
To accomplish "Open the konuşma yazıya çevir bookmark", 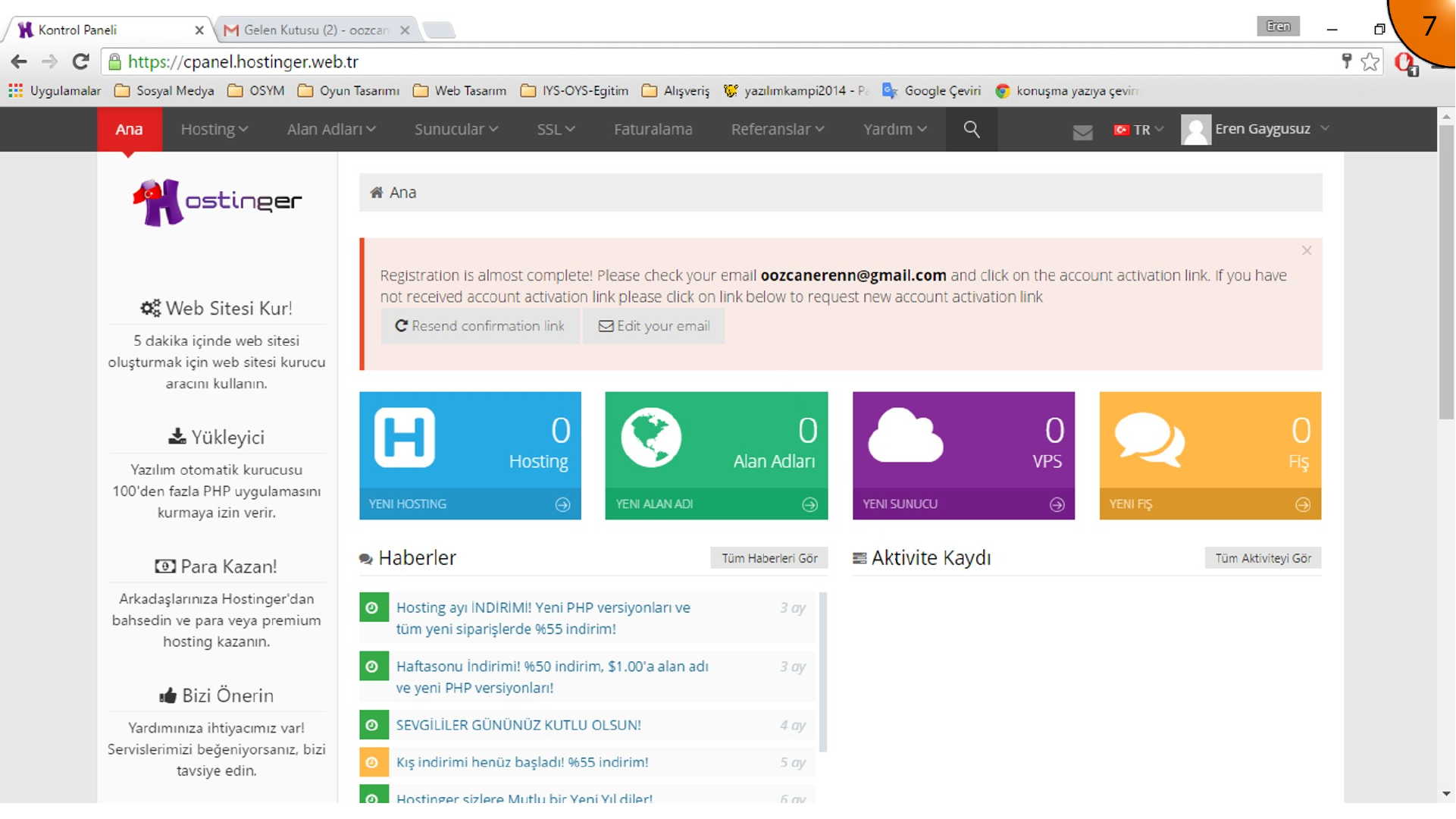I will tap(1067, 91).
